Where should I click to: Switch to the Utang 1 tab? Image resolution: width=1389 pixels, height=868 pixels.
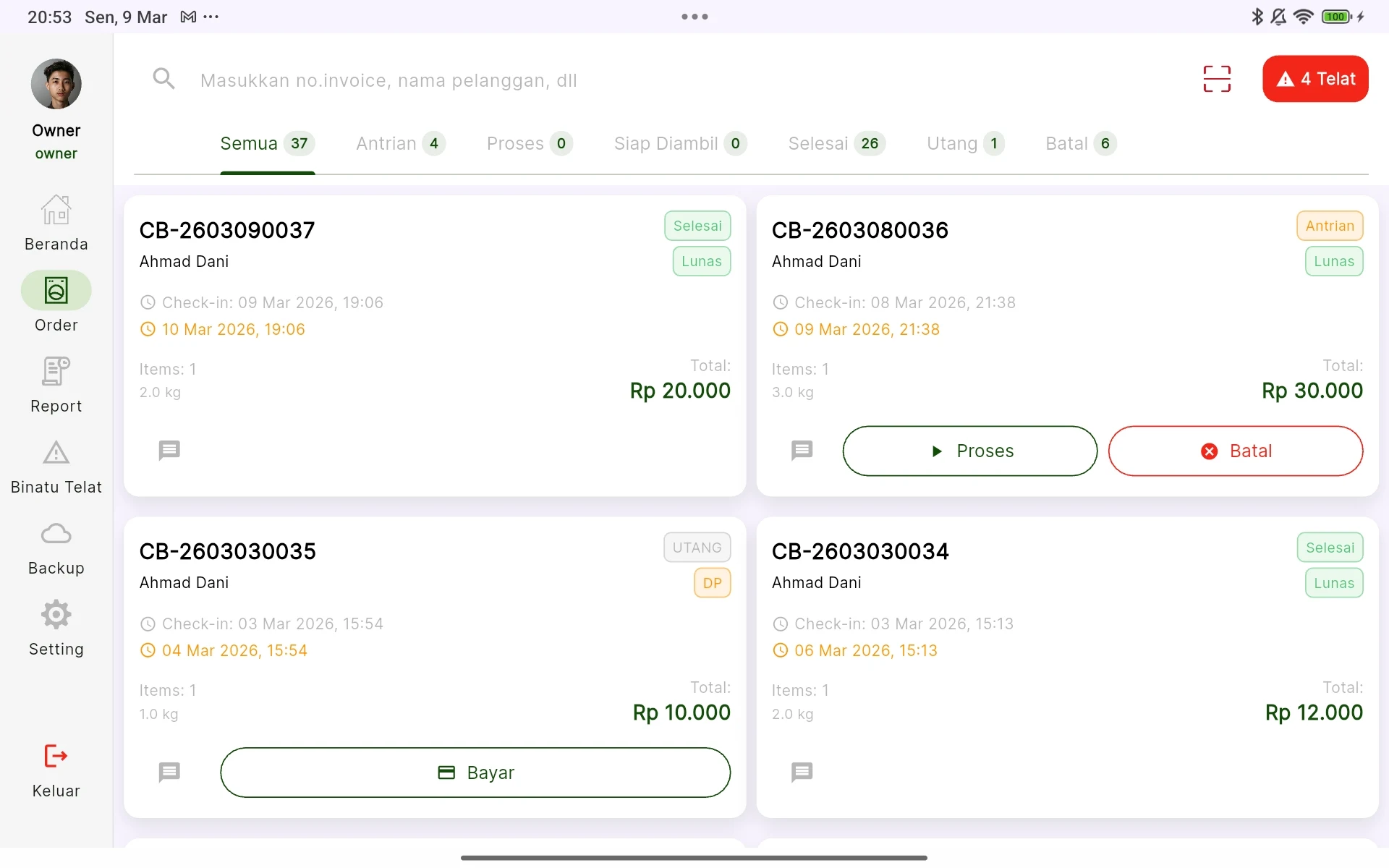[966, 144]
